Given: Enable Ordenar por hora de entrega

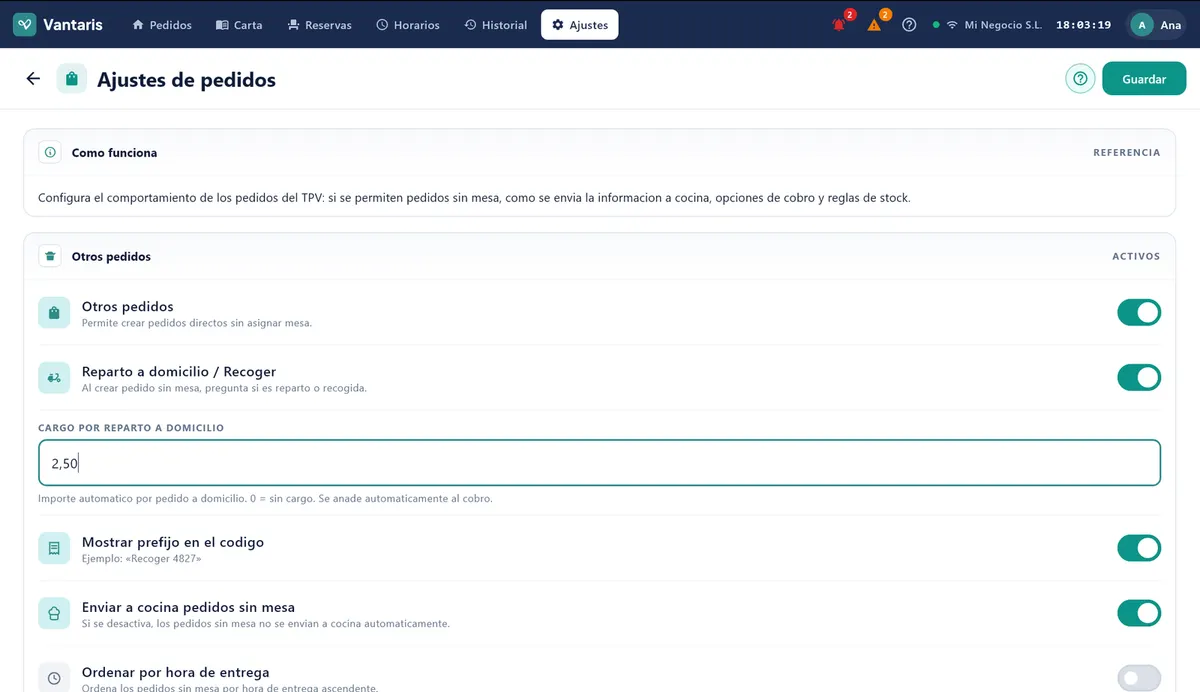Looking at the screenshot, I should tap(1139, 678).
